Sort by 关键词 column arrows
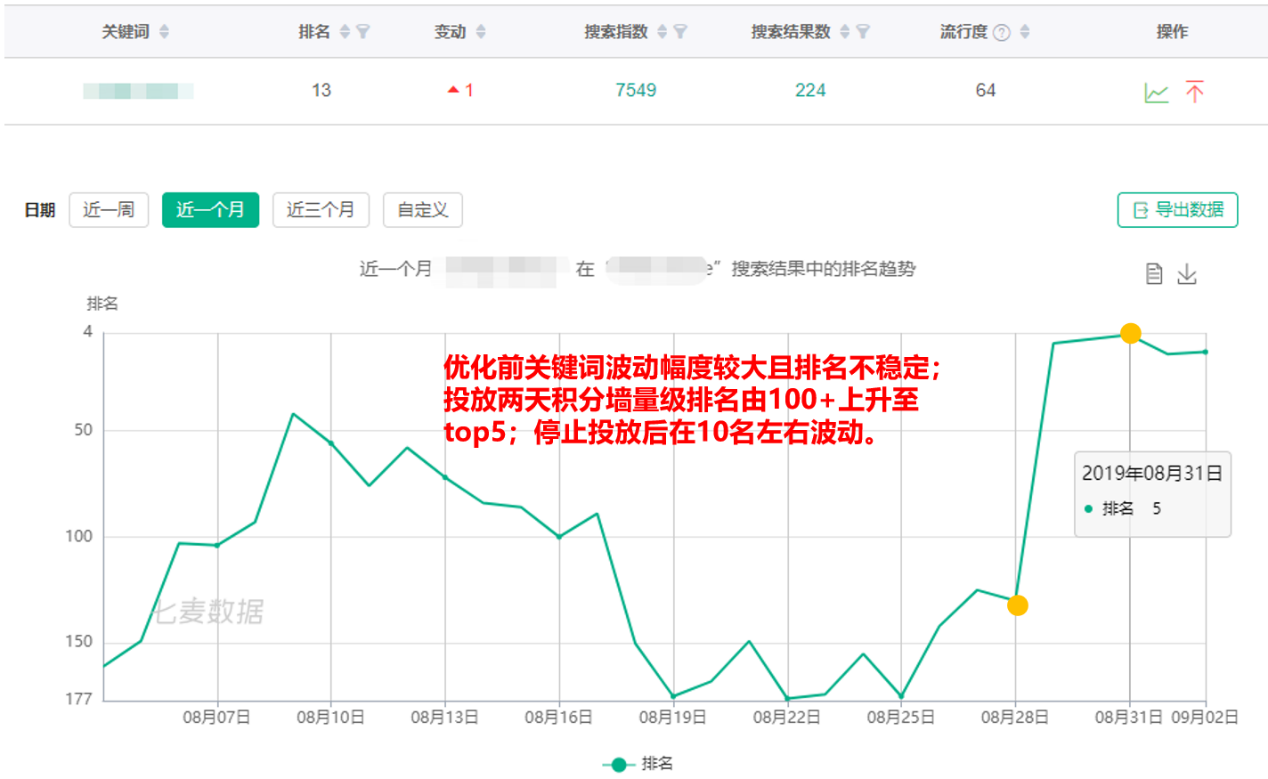 click(x=164, y=32)
